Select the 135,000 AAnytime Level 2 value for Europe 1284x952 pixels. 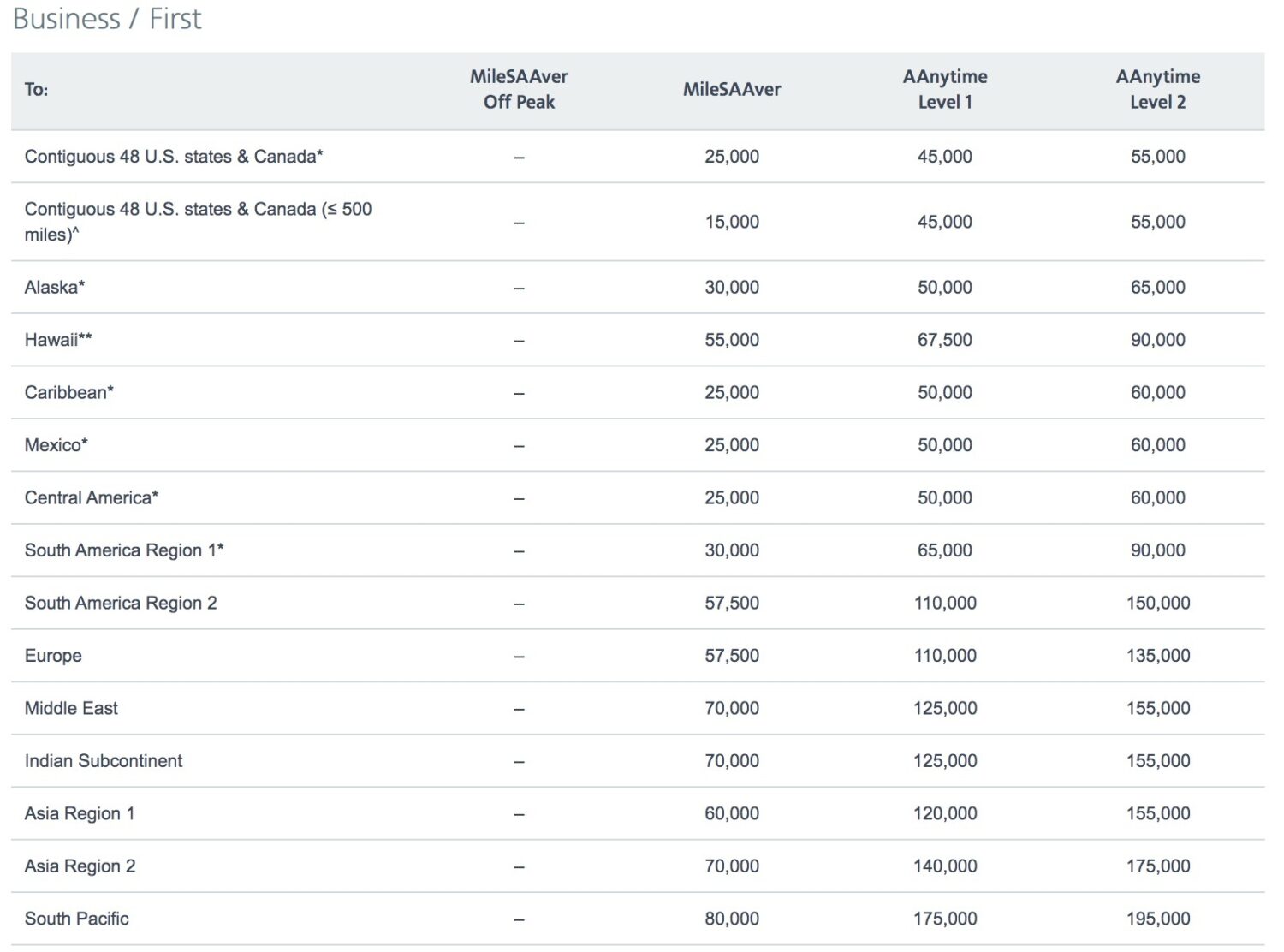[1159, 655]
